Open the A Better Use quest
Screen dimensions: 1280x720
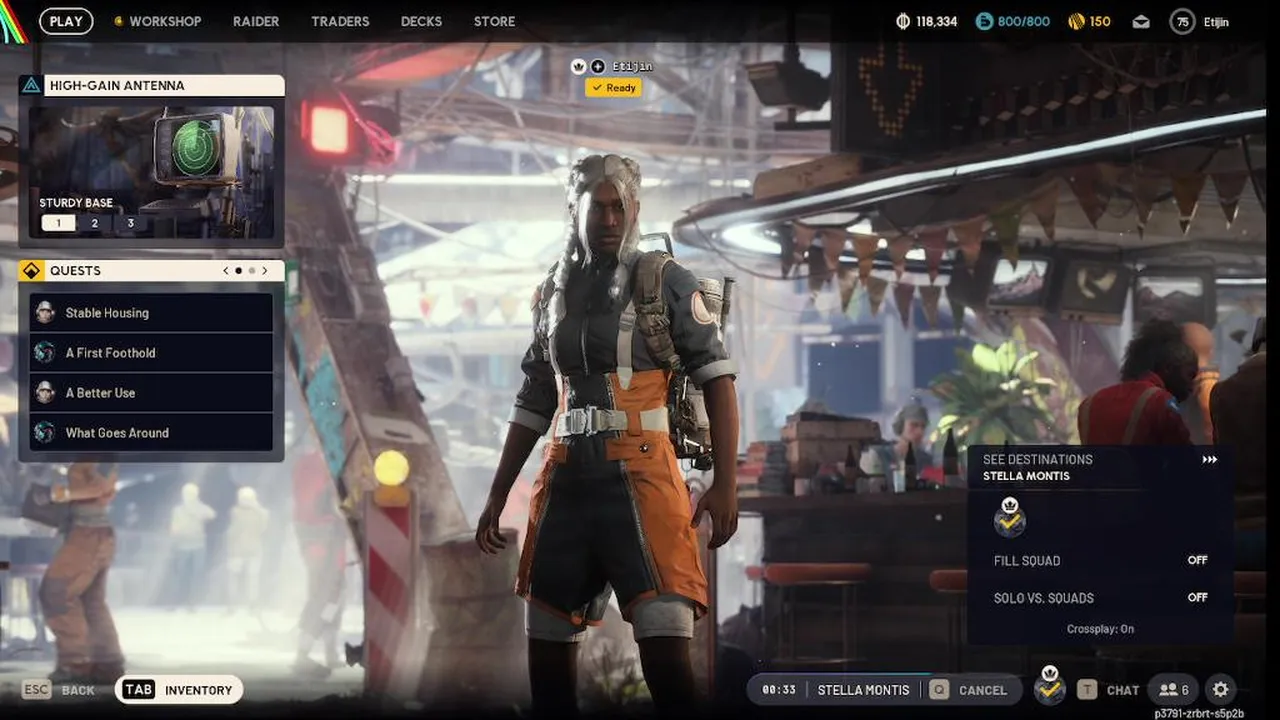coord(151,393)
